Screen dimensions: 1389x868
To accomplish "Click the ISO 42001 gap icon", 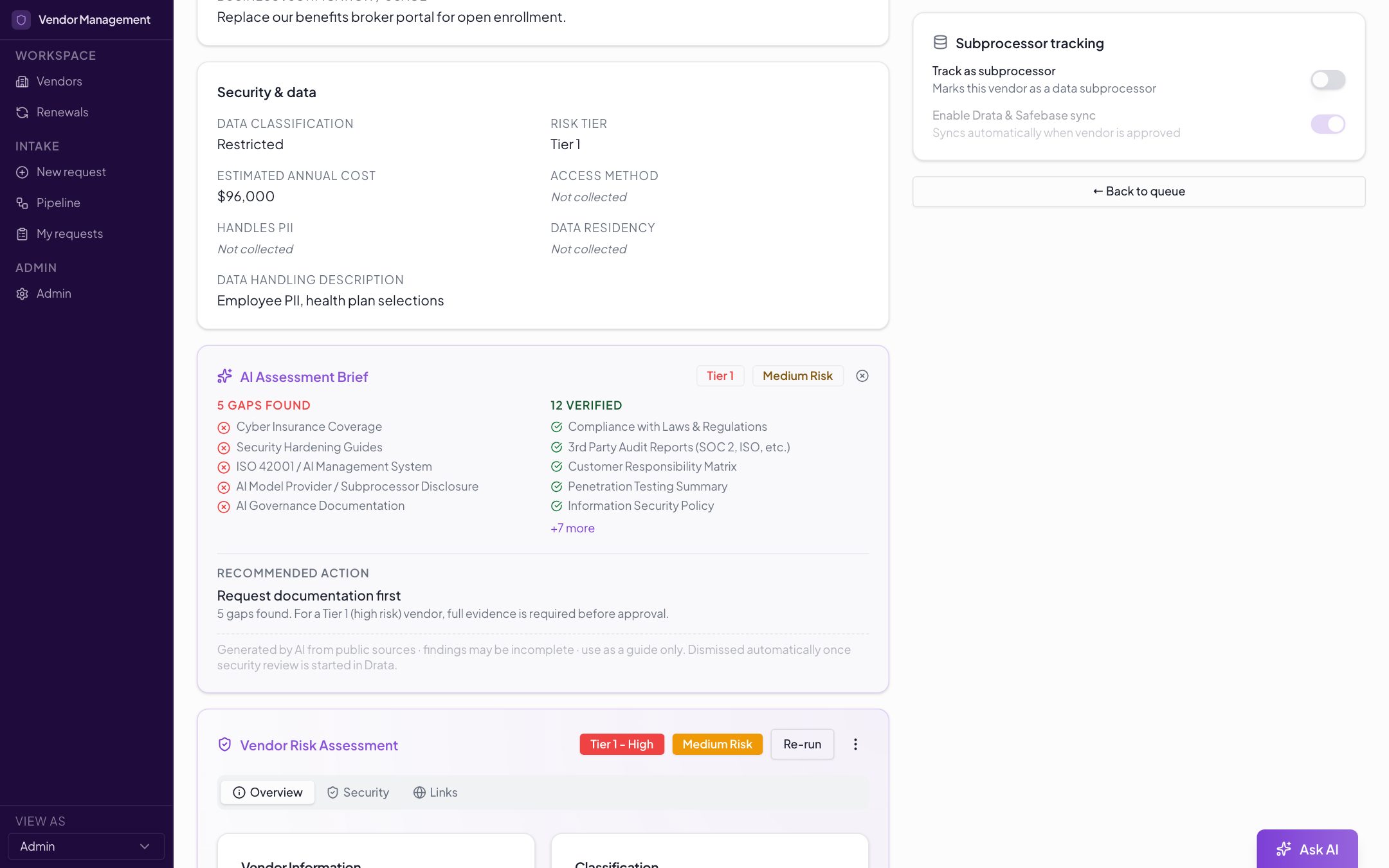I will (224, 467).
